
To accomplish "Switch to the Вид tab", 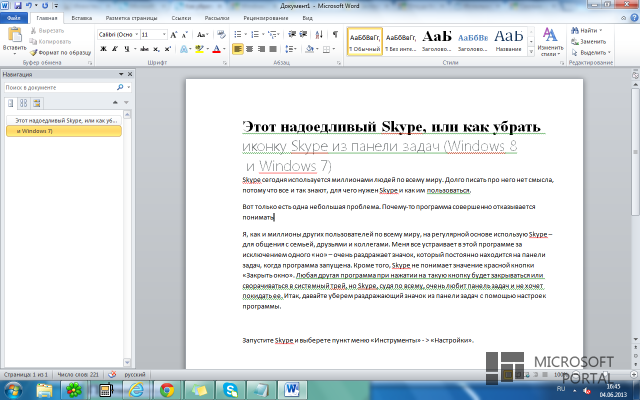I will point(307,18).
